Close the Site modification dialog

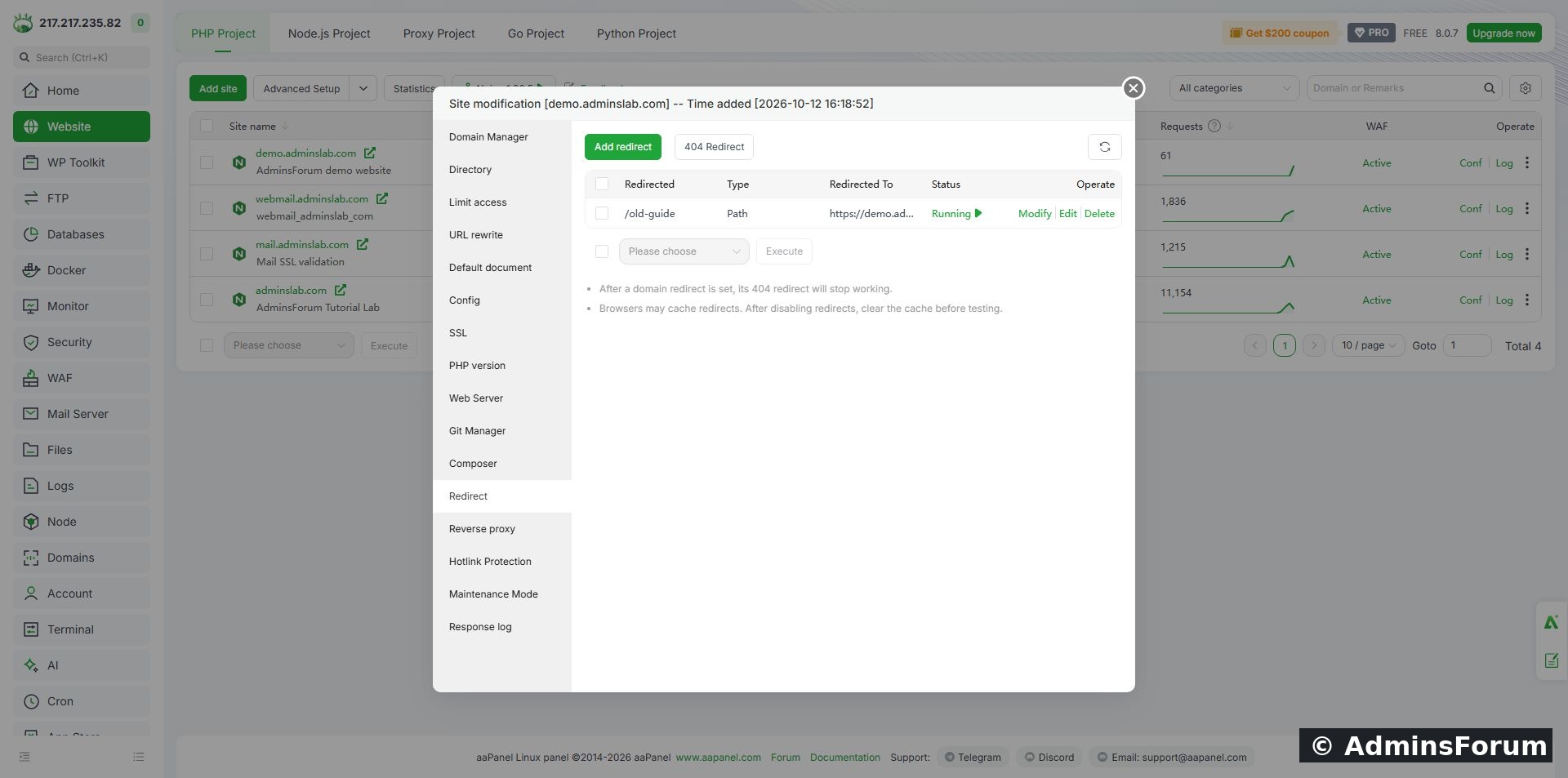[1133, 88]
